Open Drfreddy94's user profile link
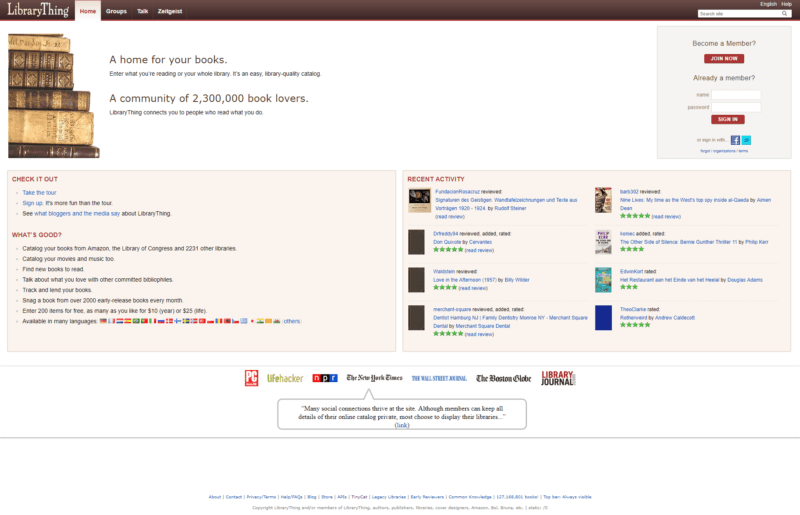The width and height of the screenshot is (800, 515). click(x=445, y=234)
